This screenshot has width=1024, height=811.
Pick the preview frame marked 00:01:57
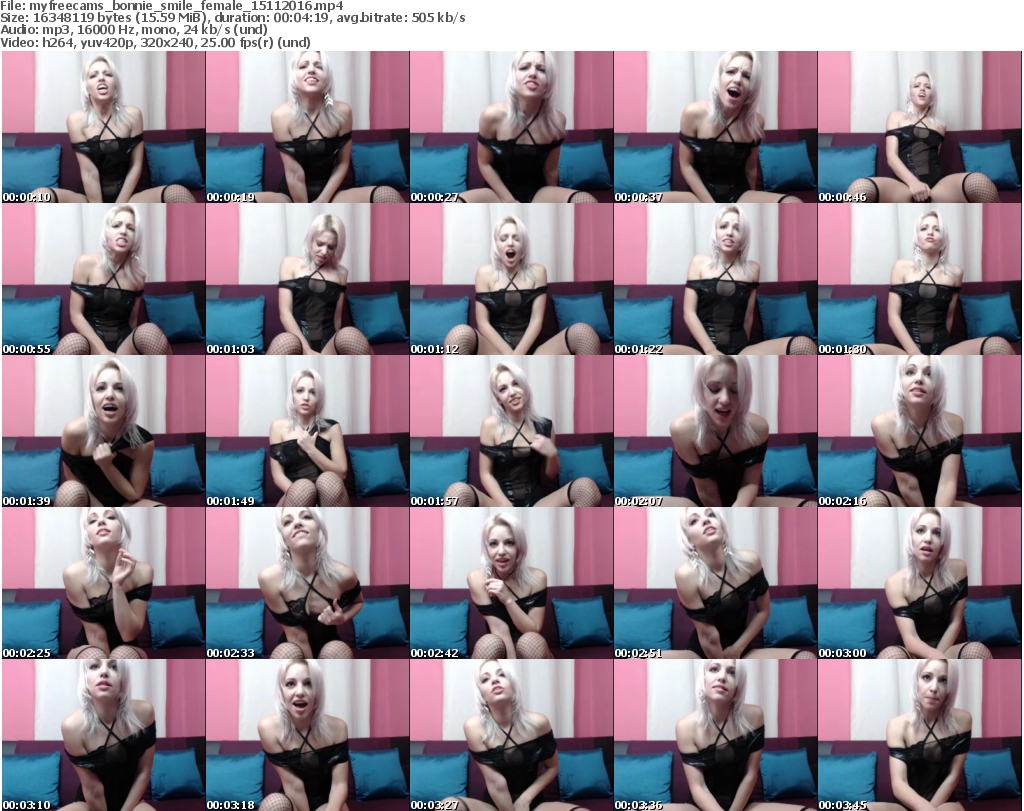point(511,431)
